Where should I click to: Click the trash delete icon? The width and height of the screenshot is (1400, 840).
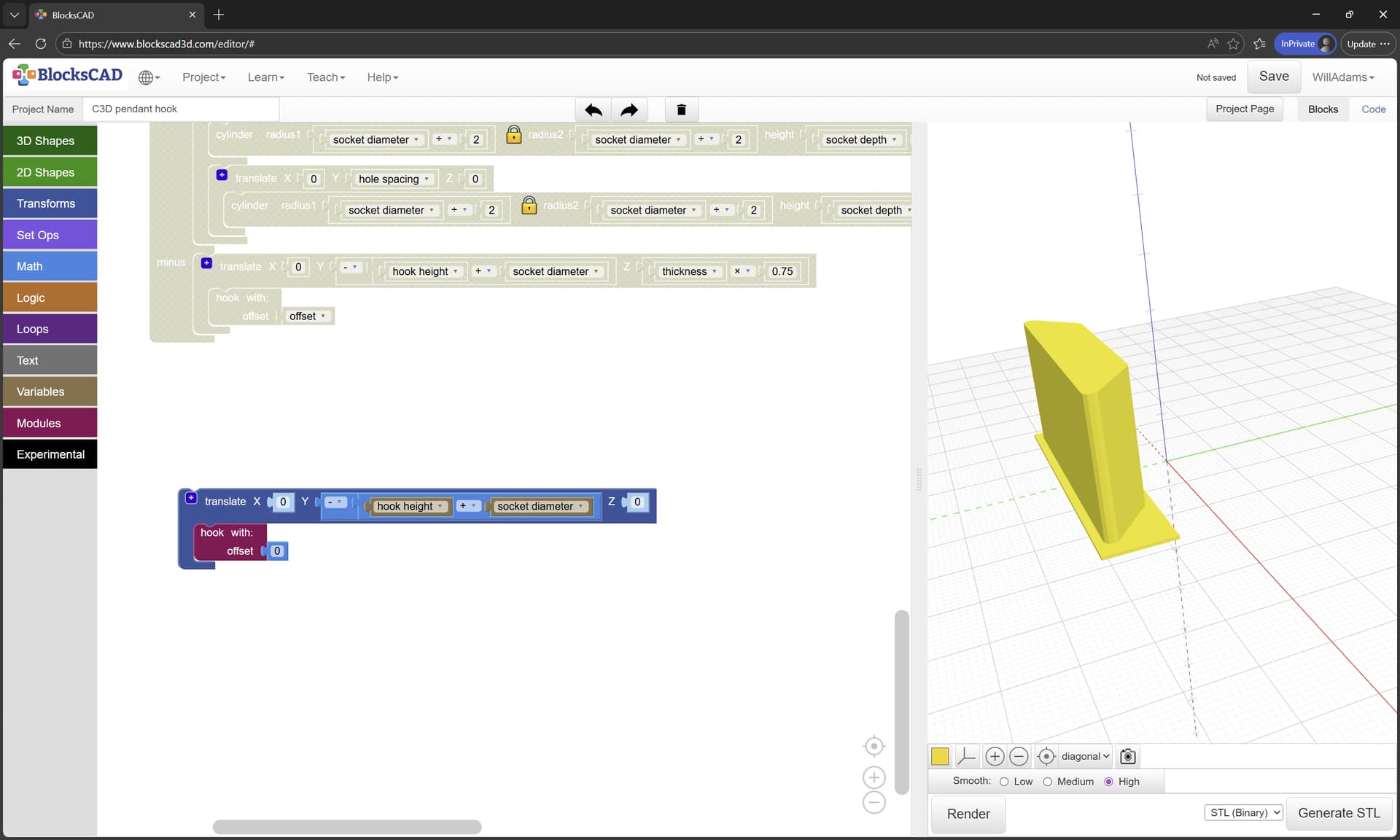pos(681,110)
